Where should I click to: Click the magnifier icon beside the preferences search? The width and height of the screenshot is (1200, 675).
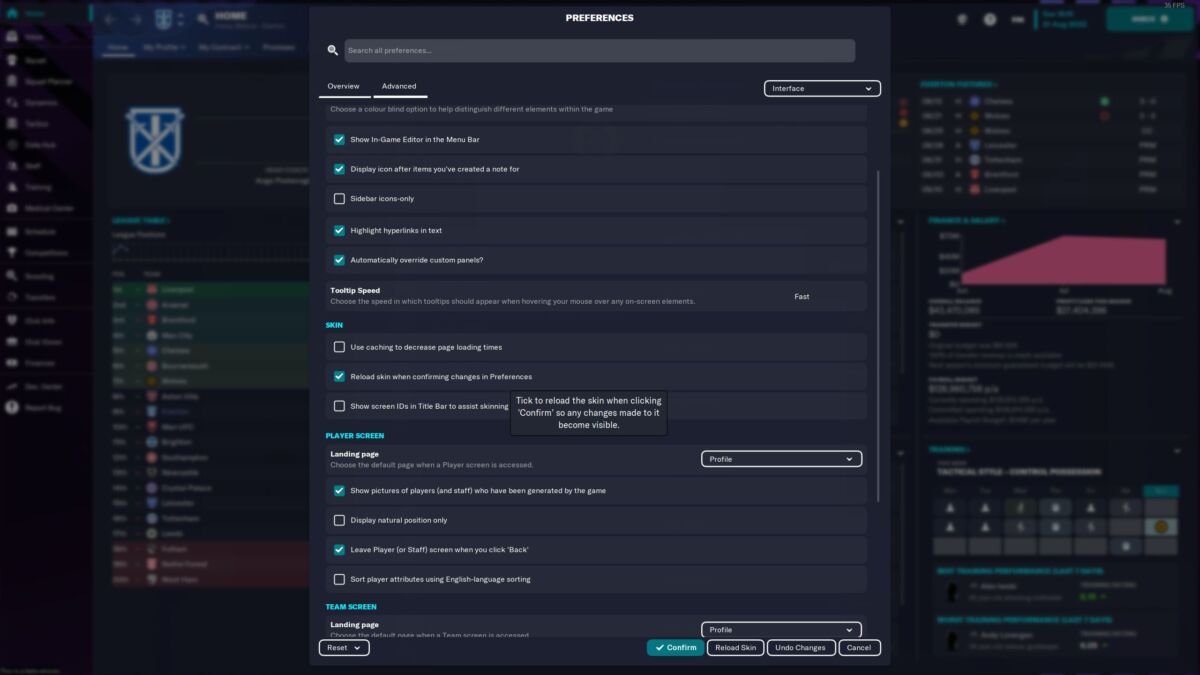coord(332,50)
